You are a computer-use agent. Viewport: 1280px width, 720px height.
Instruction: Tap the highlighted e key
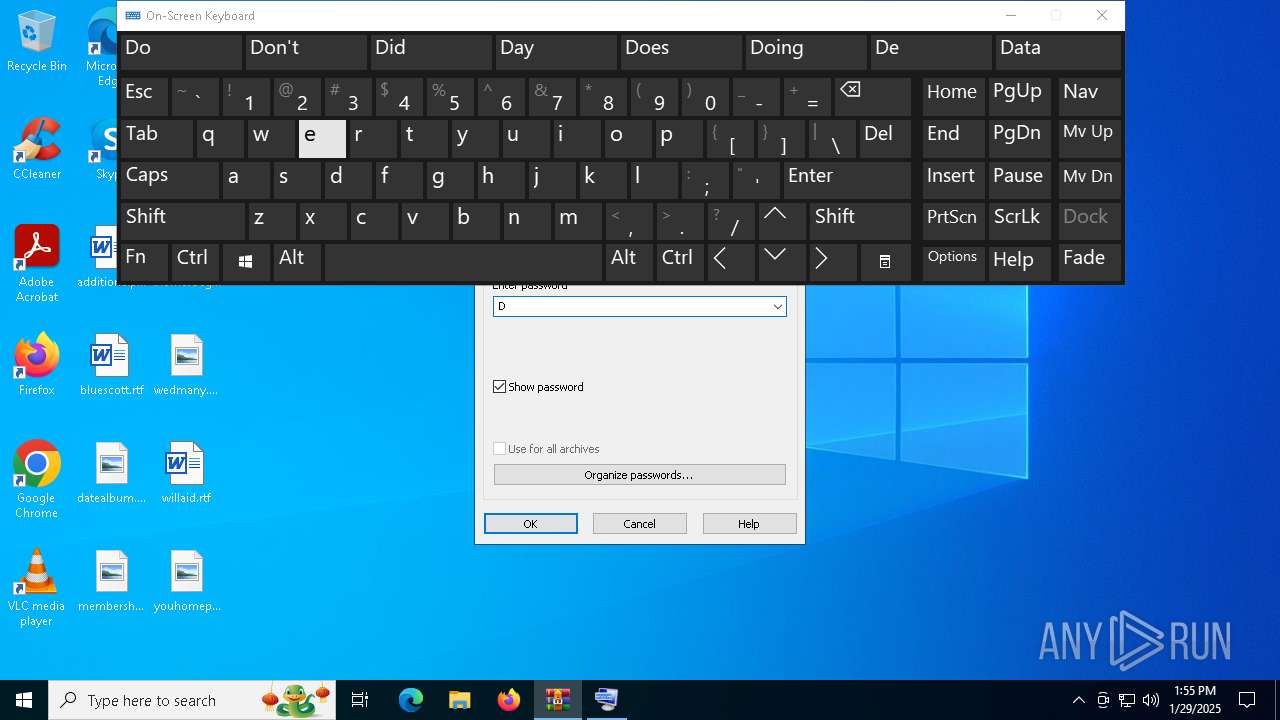click(x=322, y=139)
